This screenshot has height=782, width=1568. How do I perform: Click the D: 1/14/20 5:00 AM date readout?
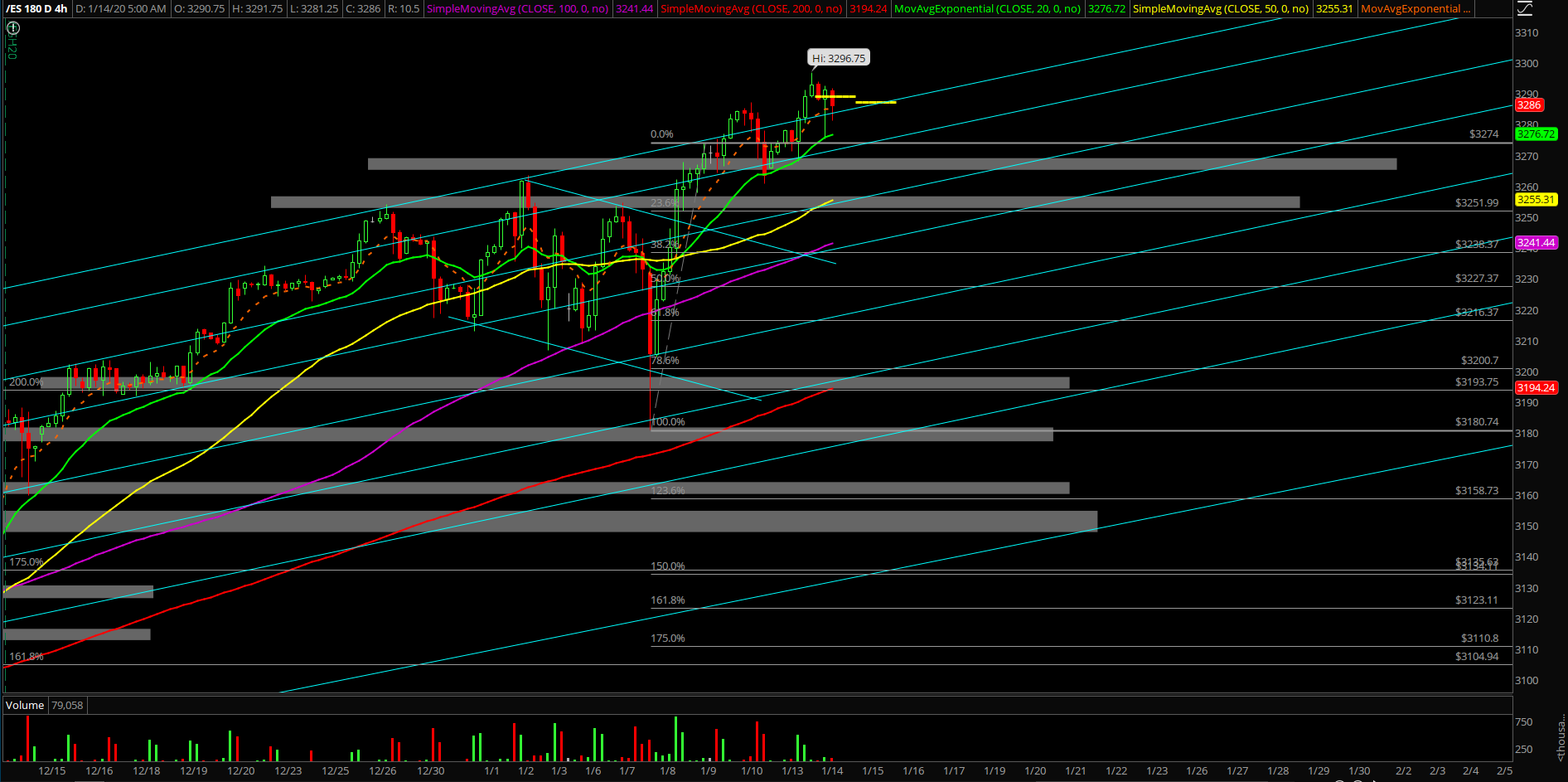coord(121,9)
